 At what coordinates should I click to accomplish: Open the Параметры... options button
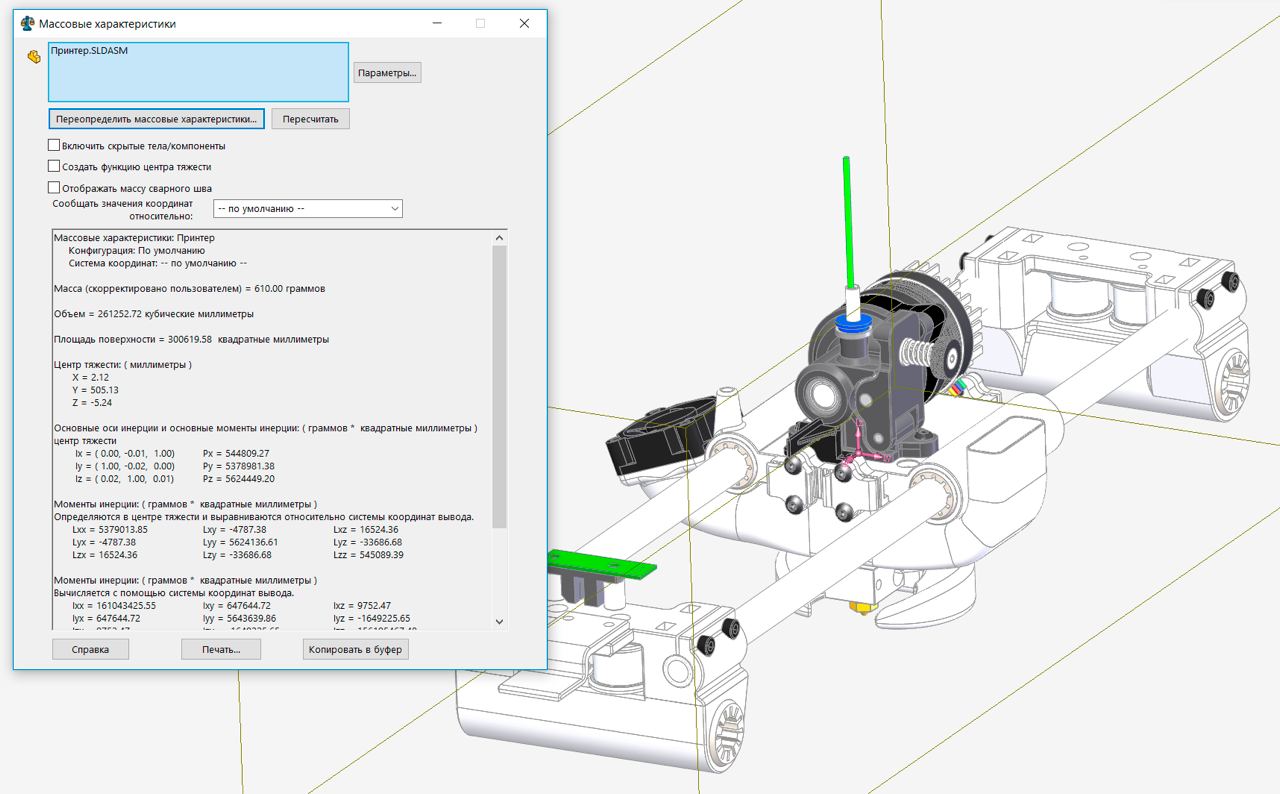coord(387,73)
